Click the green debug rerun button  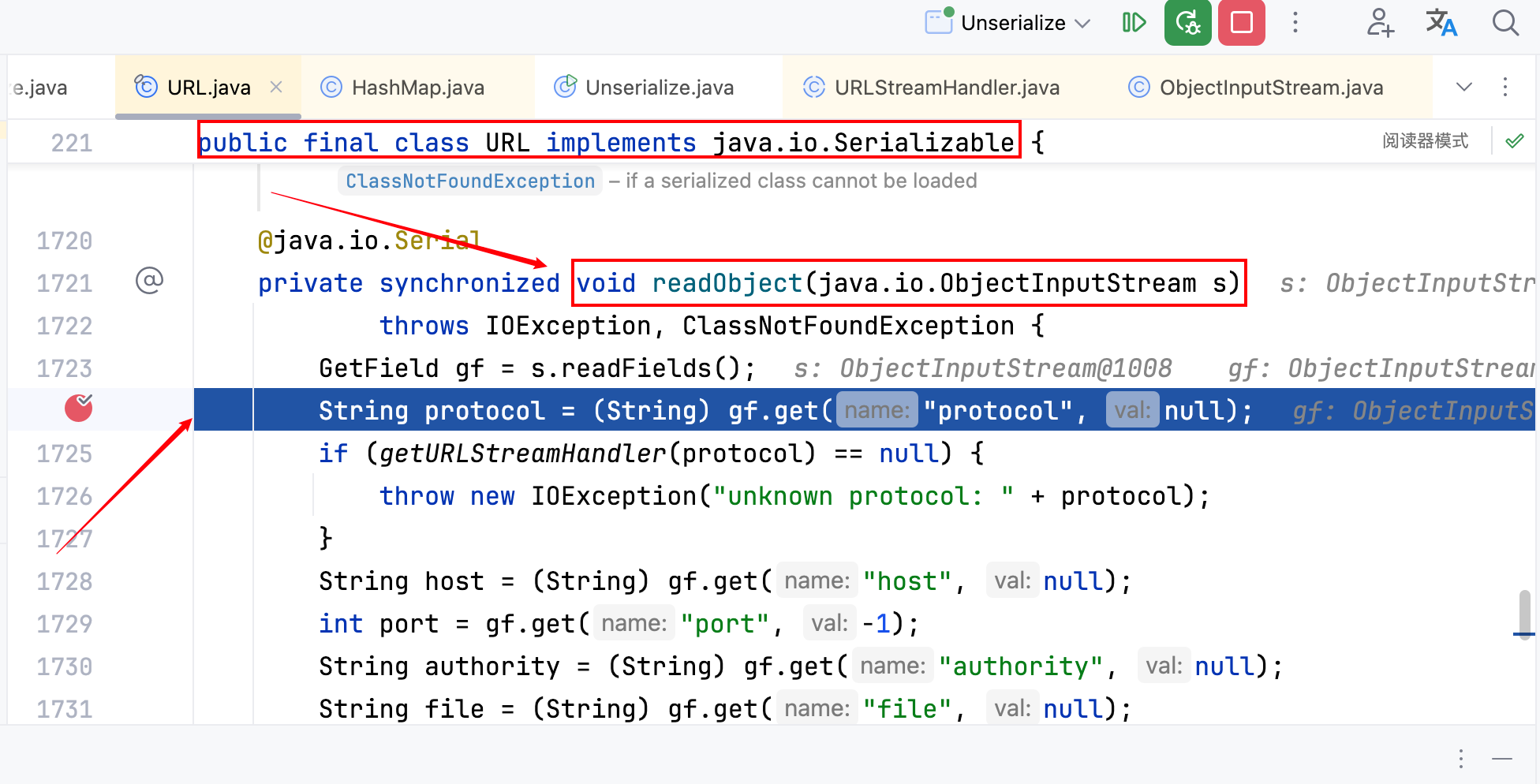pos(1187,23)
